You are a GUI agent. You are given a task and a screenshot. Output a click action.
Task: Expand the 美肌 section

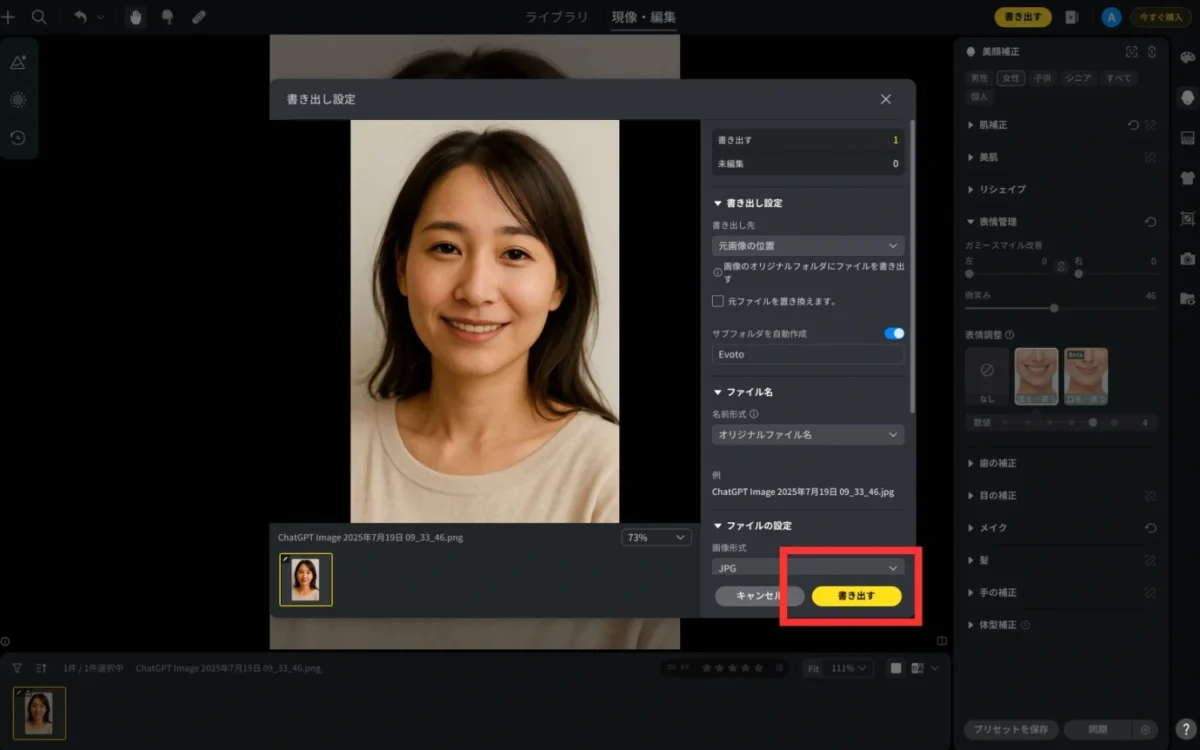click(x=983, y=157)
